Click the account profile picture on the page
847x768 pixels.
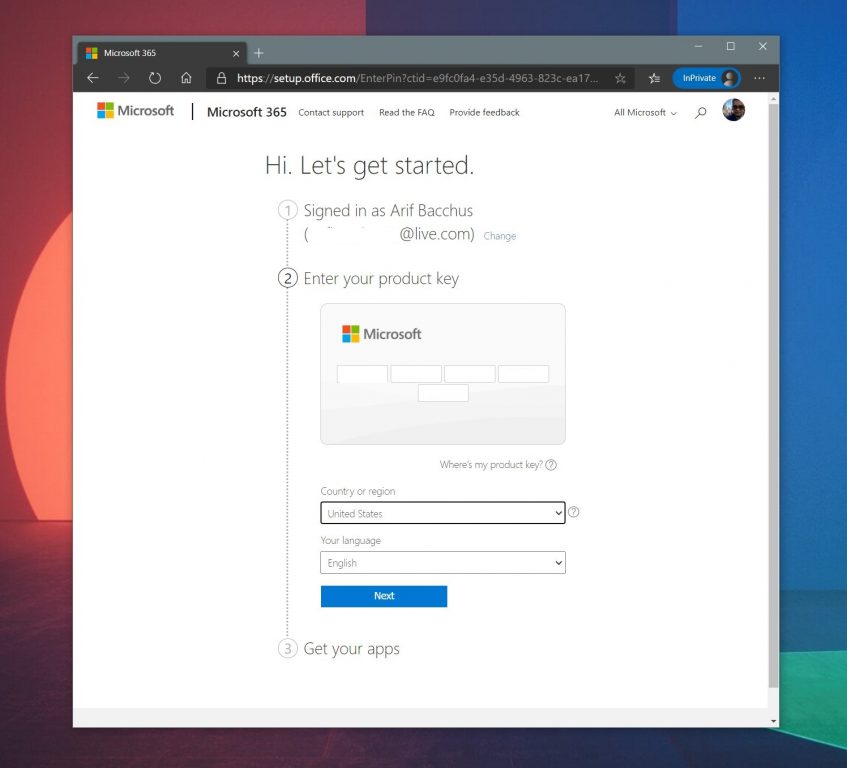(x=733, y=110)
